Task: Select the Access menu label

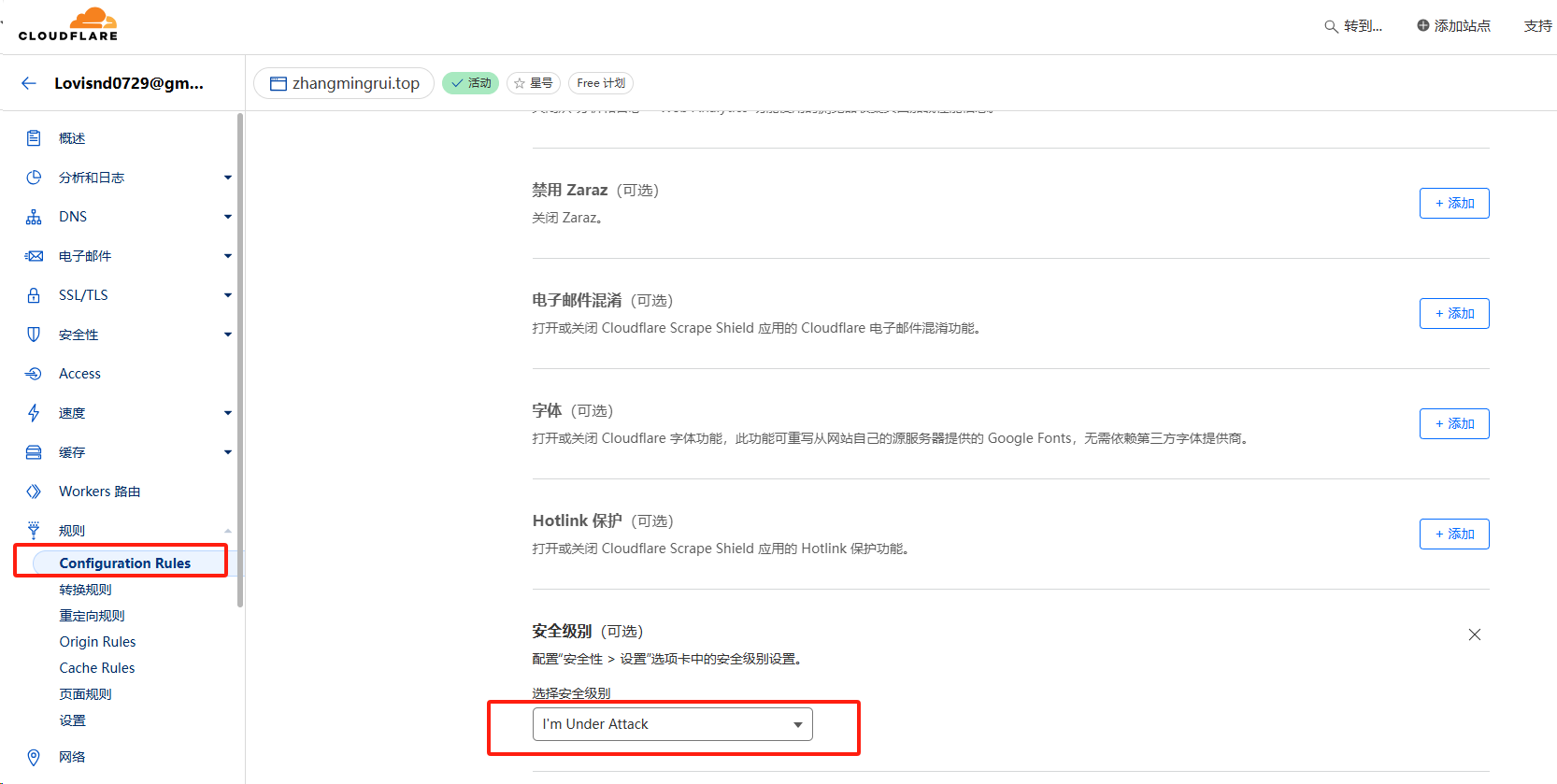Action: (x=79, y=374)
